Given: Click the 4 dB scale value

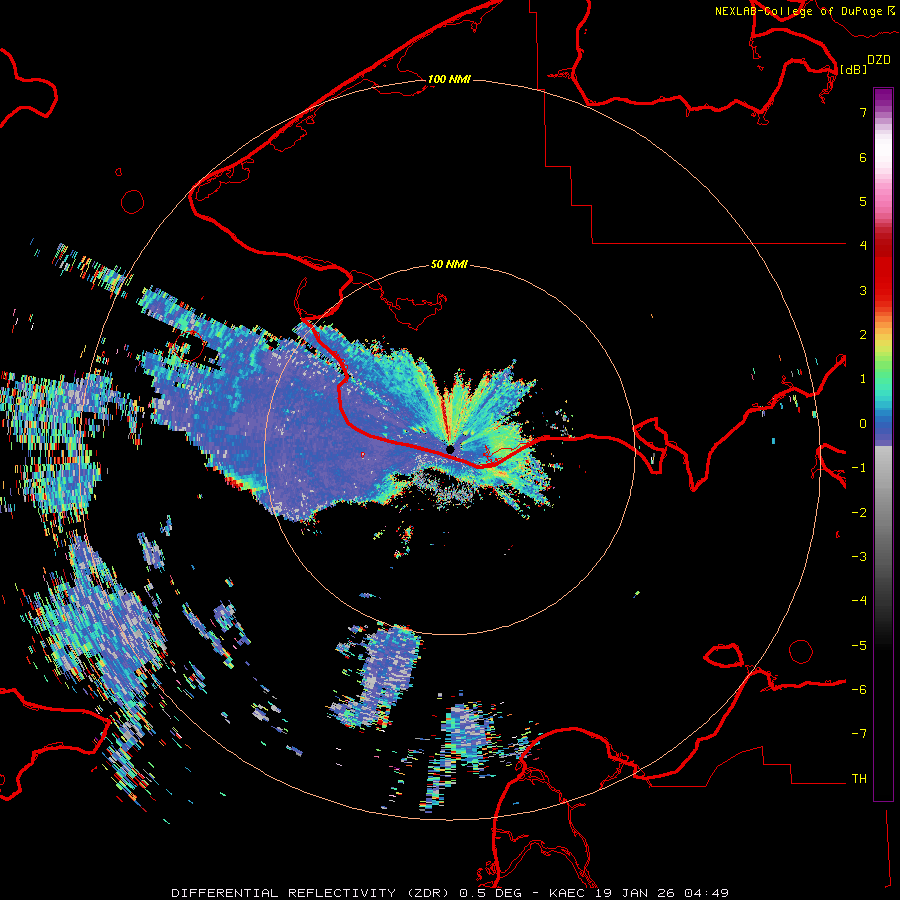Looking at the screenshot, I should pos(863,246).
